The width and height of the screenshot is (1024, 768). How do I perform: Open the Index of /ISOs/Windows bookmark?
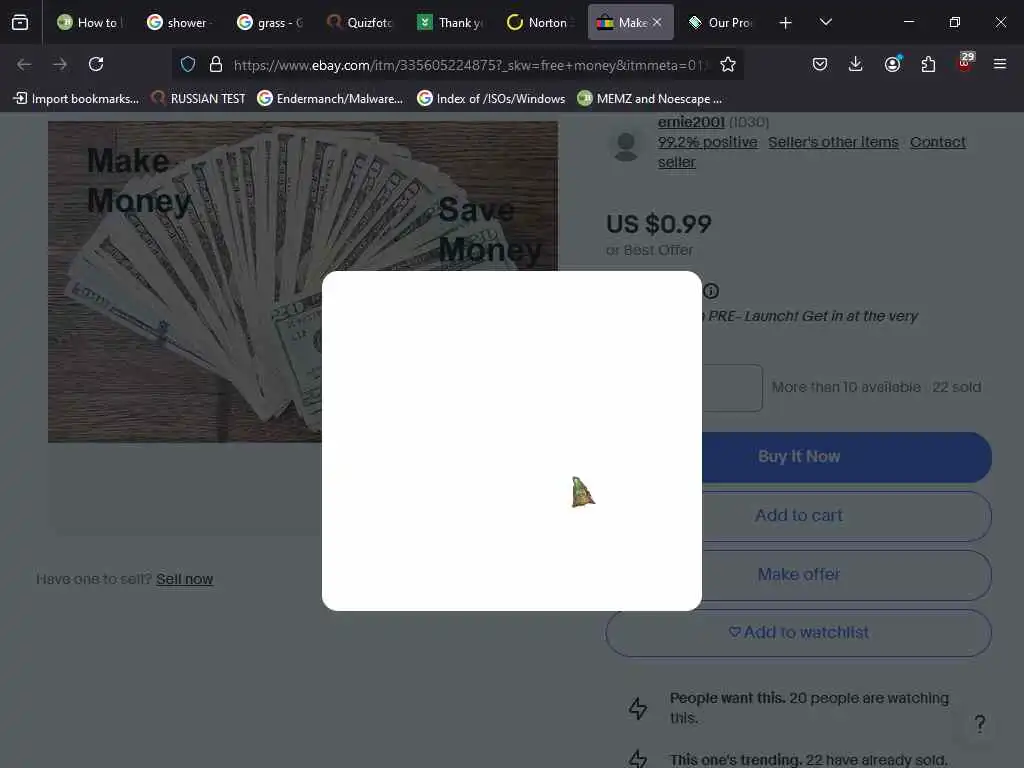pos(491,99)
